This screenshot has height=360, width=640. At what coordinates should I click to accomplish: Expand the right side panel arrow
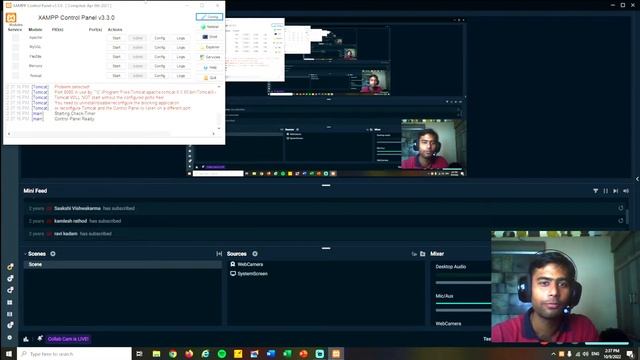click(637, 179)
